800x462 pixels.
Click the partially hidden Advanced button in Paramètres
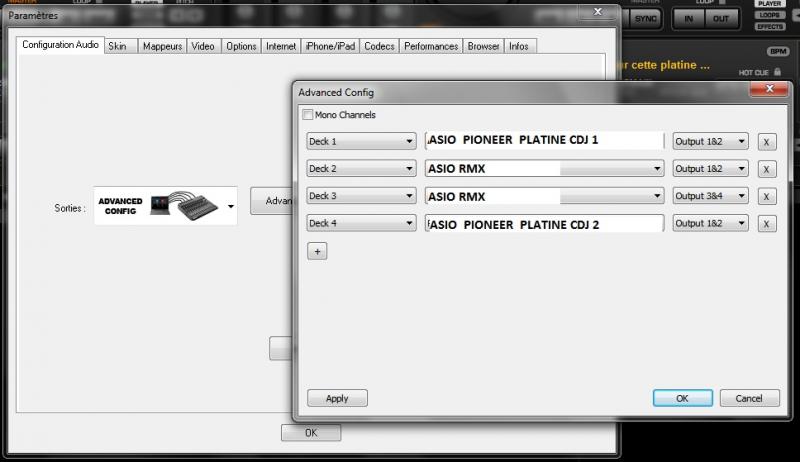pyautogui.click(x=271, y=201)
